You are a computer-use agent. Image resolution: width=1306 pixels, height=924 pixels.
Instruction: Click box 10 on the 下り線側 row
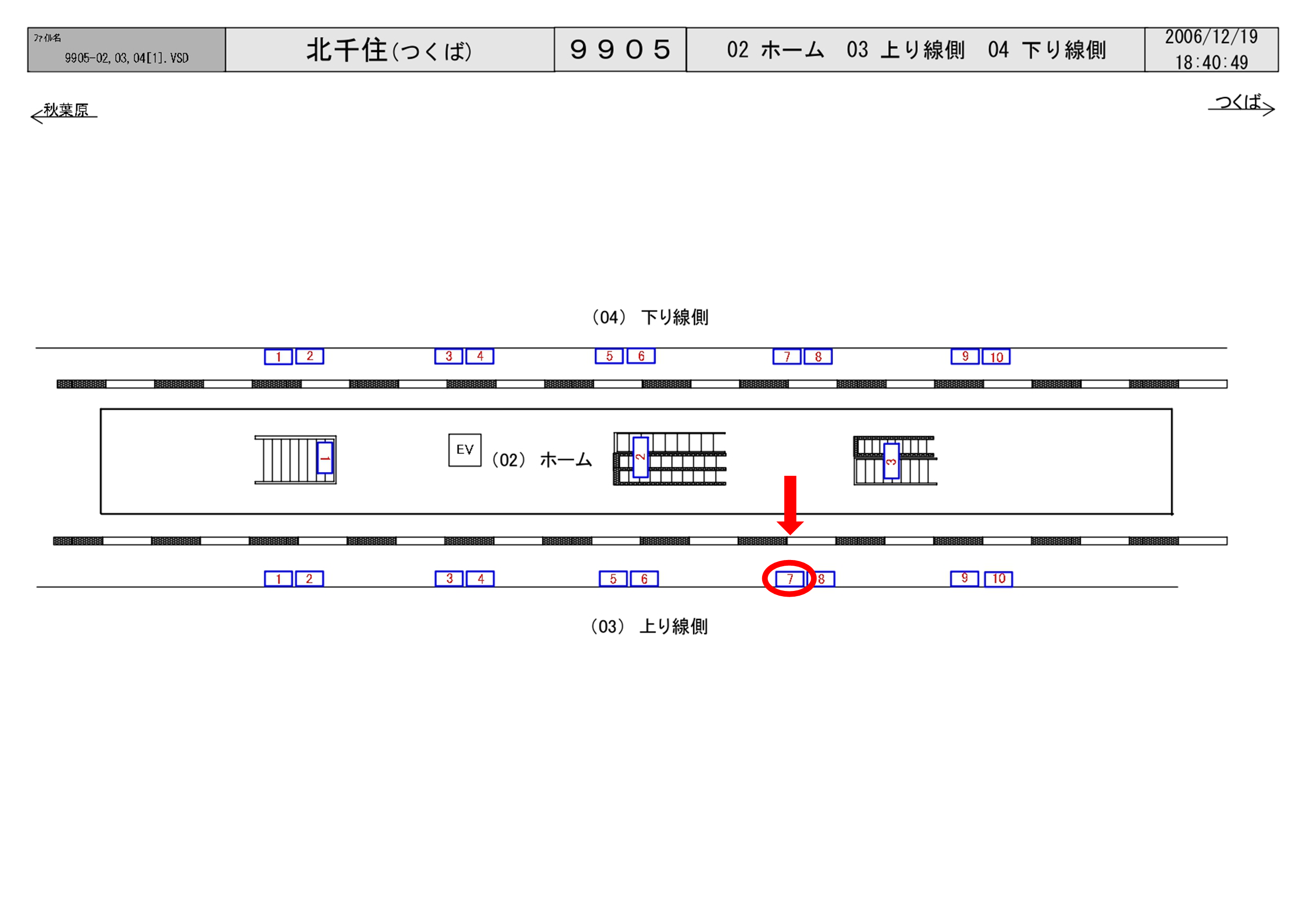pos(995,357)
